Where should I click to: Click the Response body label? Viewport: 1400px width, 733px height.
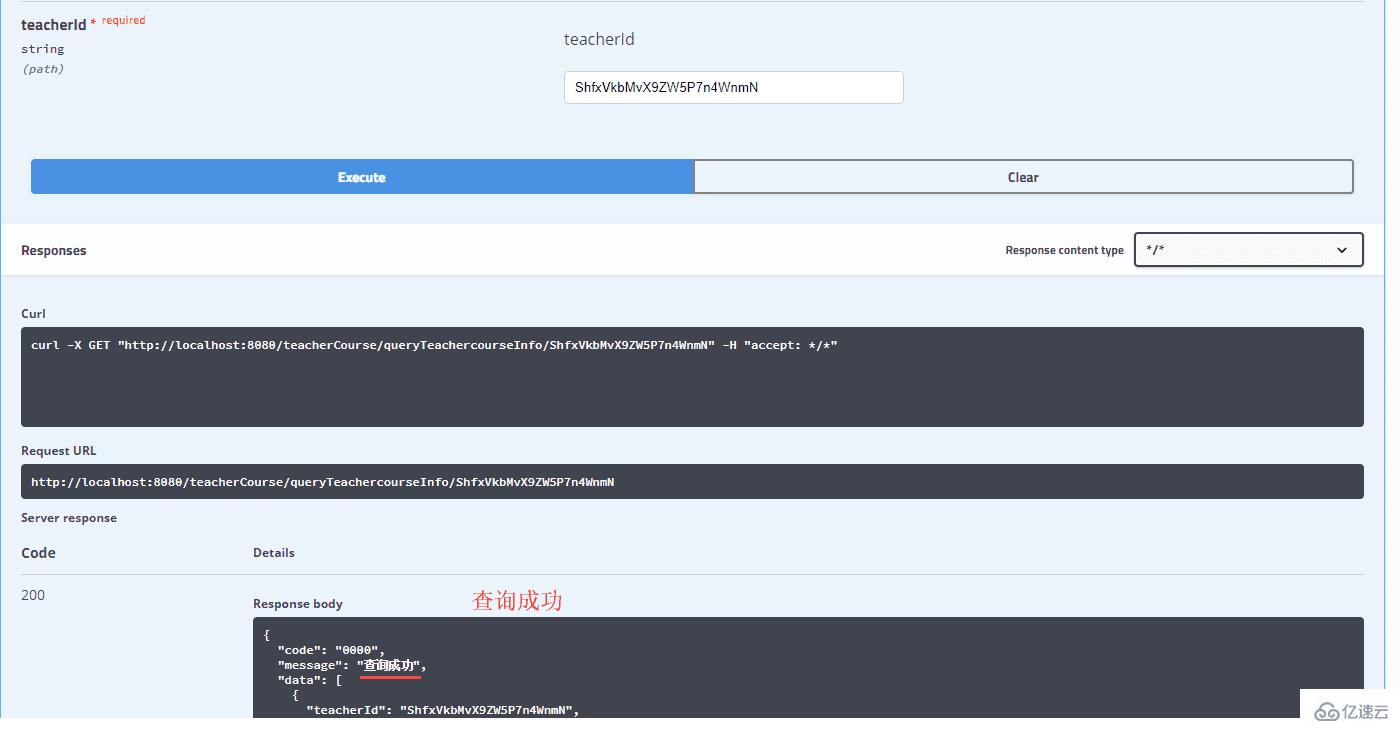(298, 603)
